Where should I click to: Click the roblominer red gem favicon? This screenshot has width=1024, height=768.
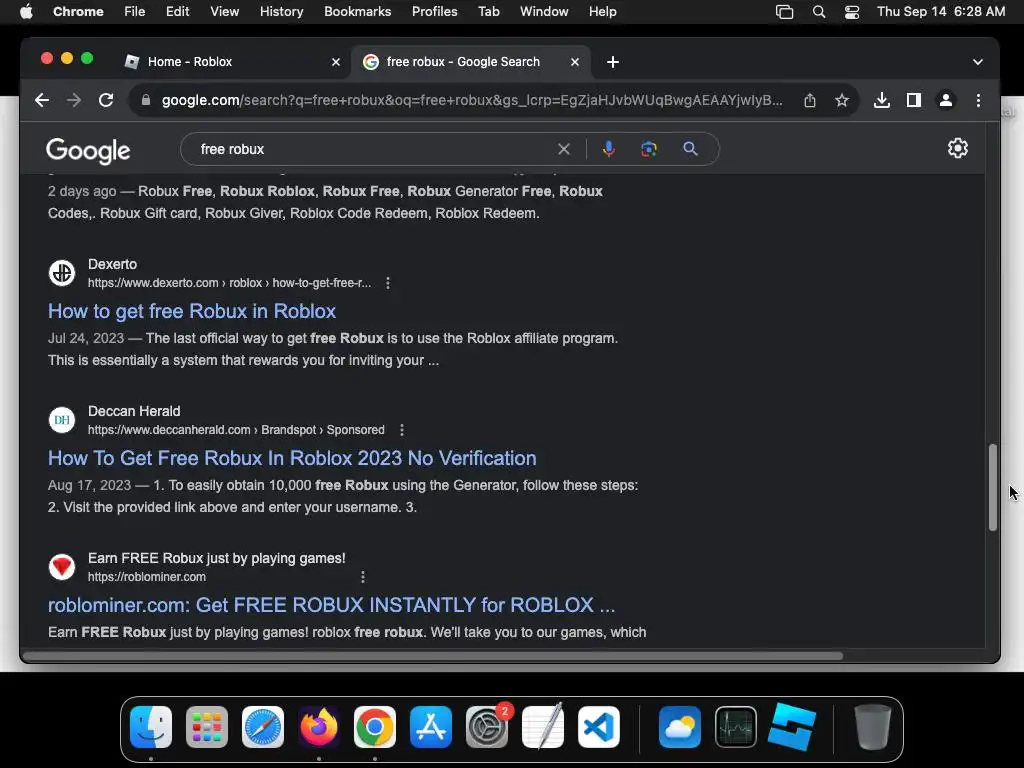[62, 567]
